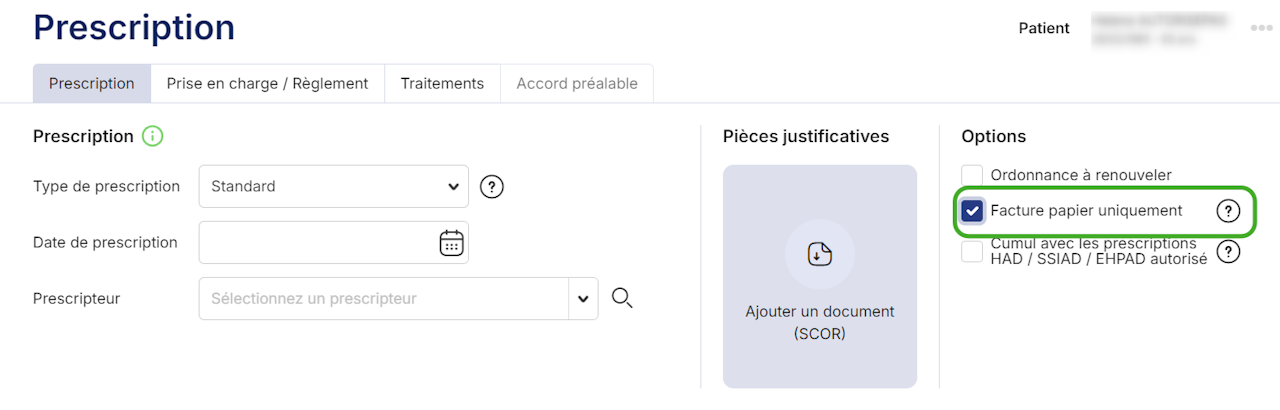The width and height of the screenshot is (1280, 410).
Task: Click the magnifier to search a prescripteur
Action: (x=622, y=298)
